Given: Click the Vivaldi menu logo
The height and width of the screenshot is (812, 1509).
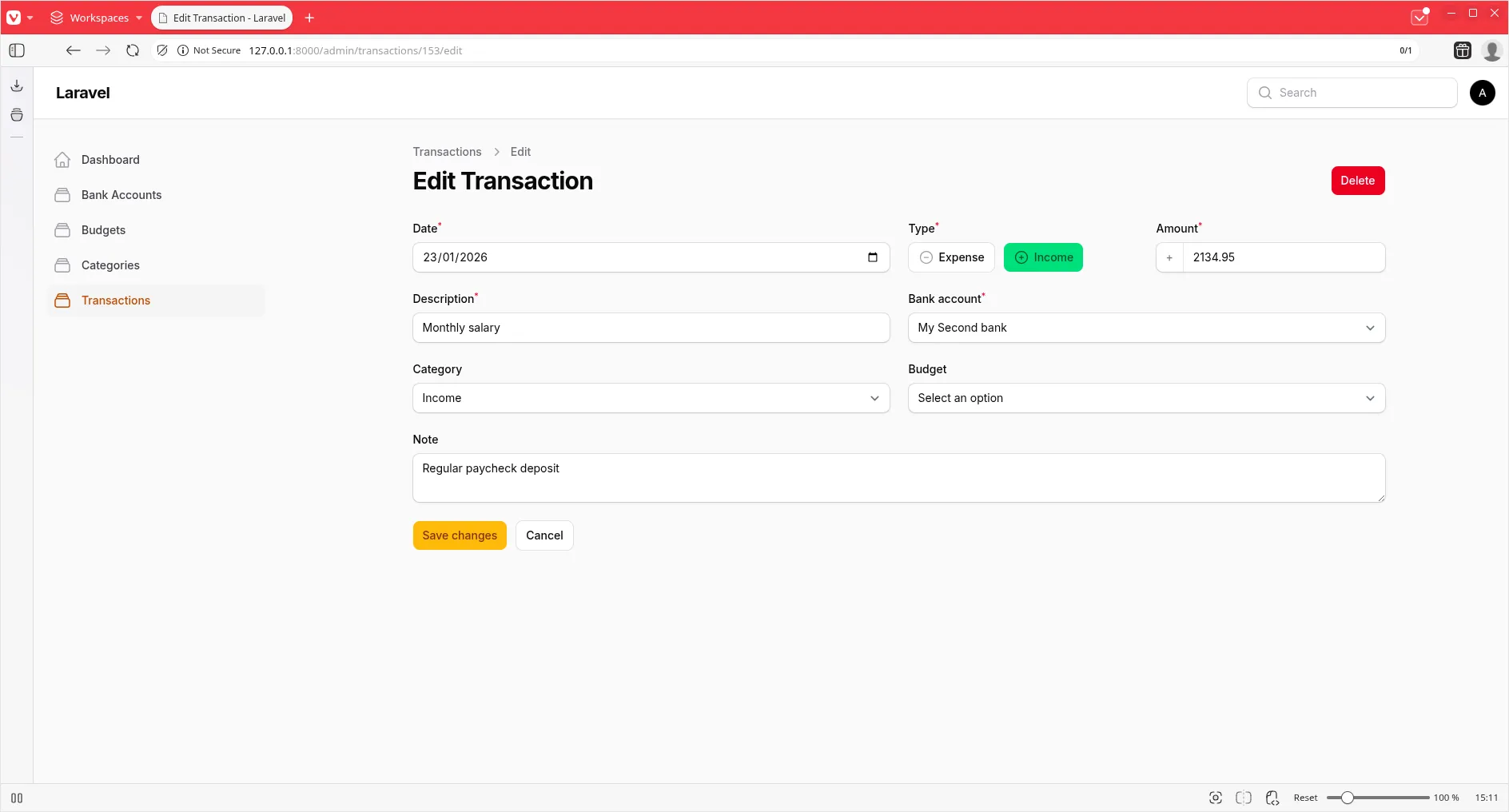Looking at the screenshot, I should click(14, 17).
